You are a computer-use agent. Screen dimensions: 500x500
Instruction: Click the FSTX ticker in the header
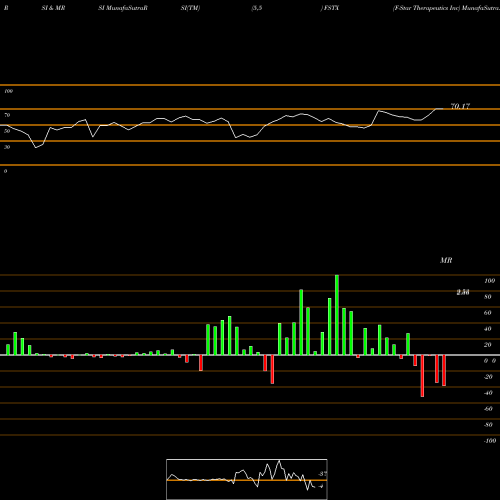pyautogui.click(x=331, y=8)
